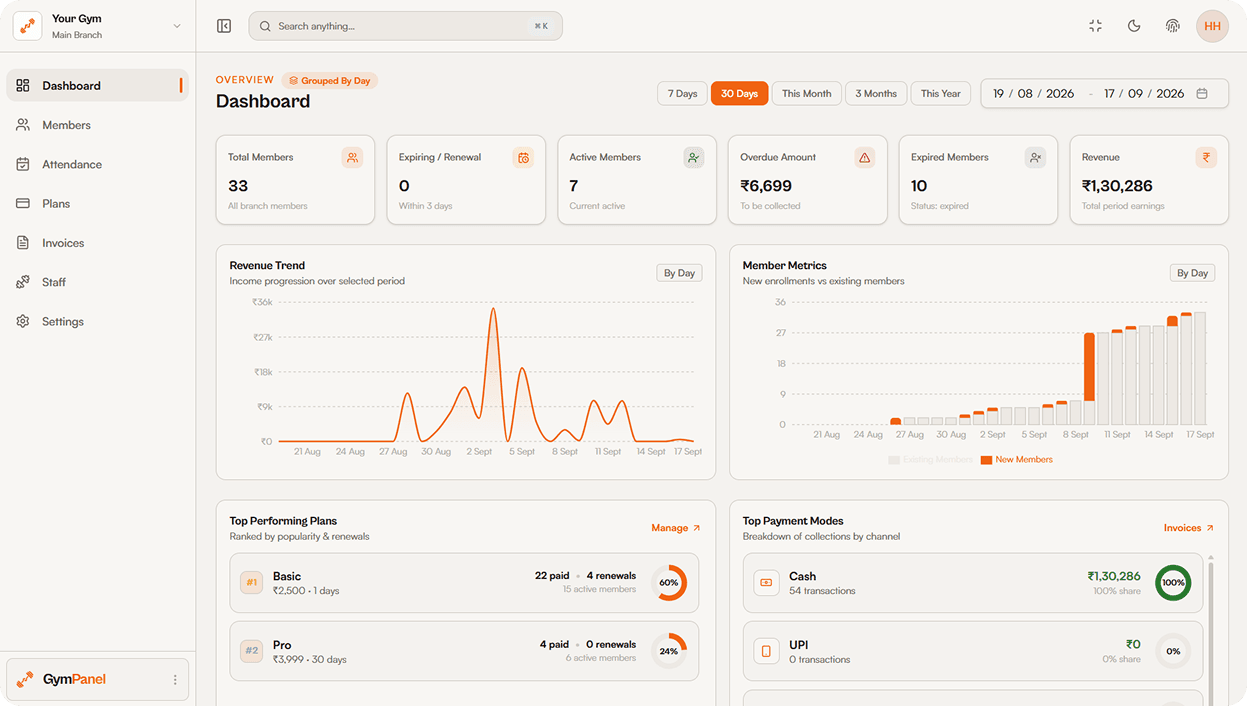Navigate to Plans in the sidebar
This screenshot has width=1247, height=706.
97,204
